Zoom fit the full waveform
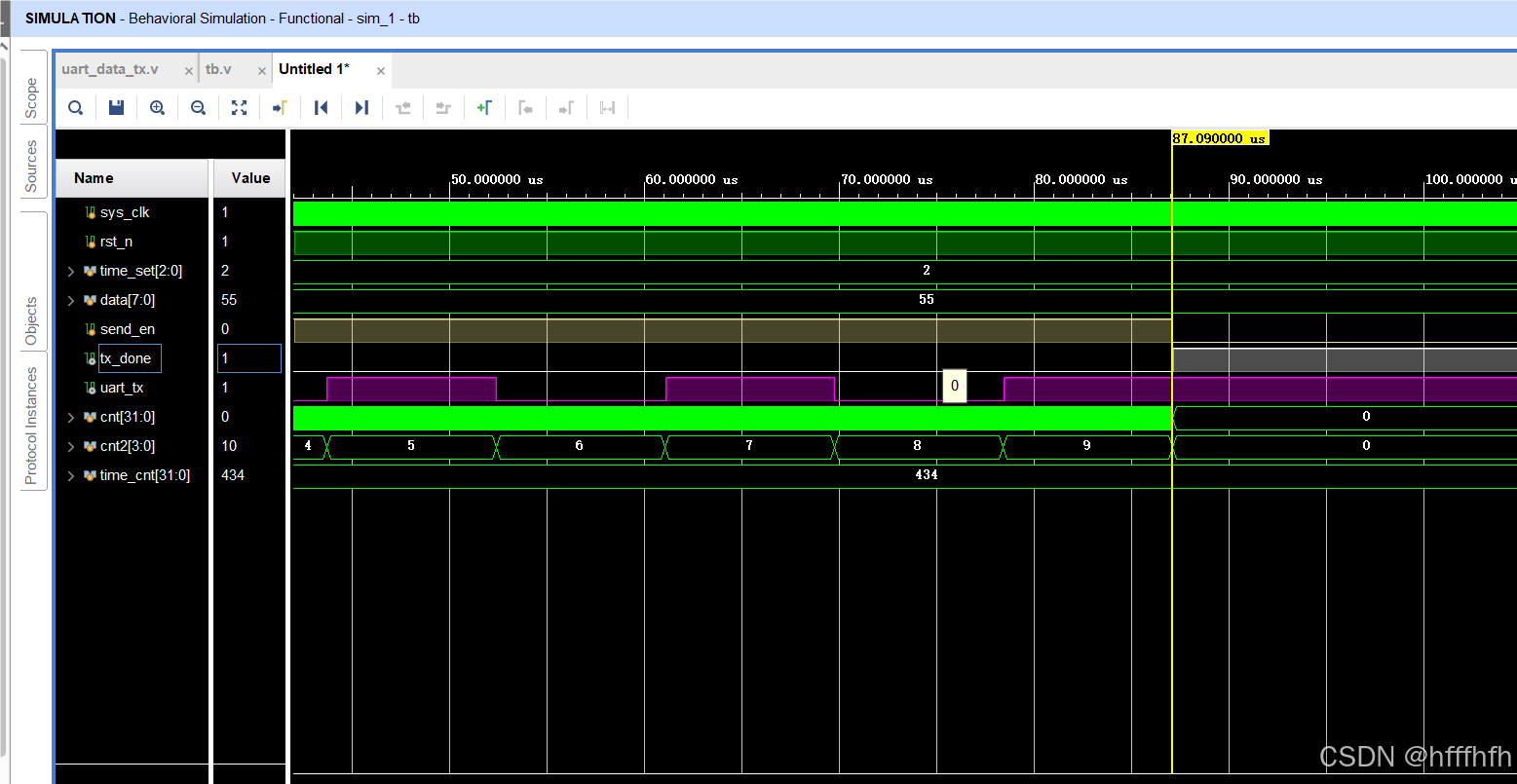The height and width of the screenshot is (784, 1517). tap(239, 107)
